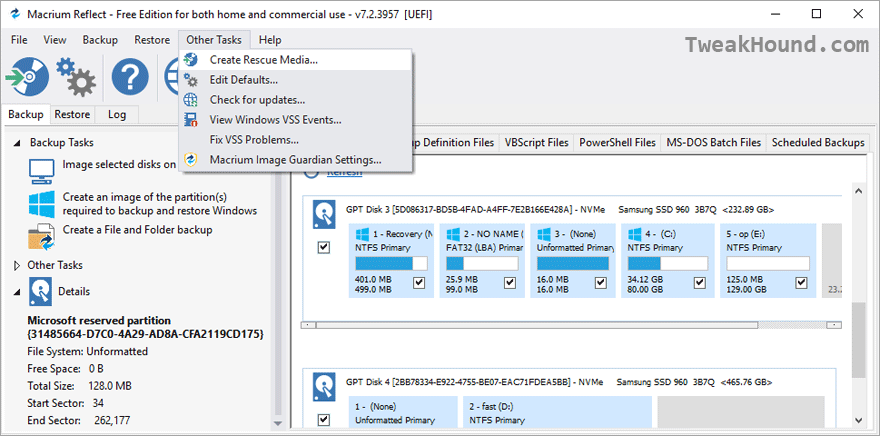Click the monitor icon for Image selected disks

(x=42, y=171)
